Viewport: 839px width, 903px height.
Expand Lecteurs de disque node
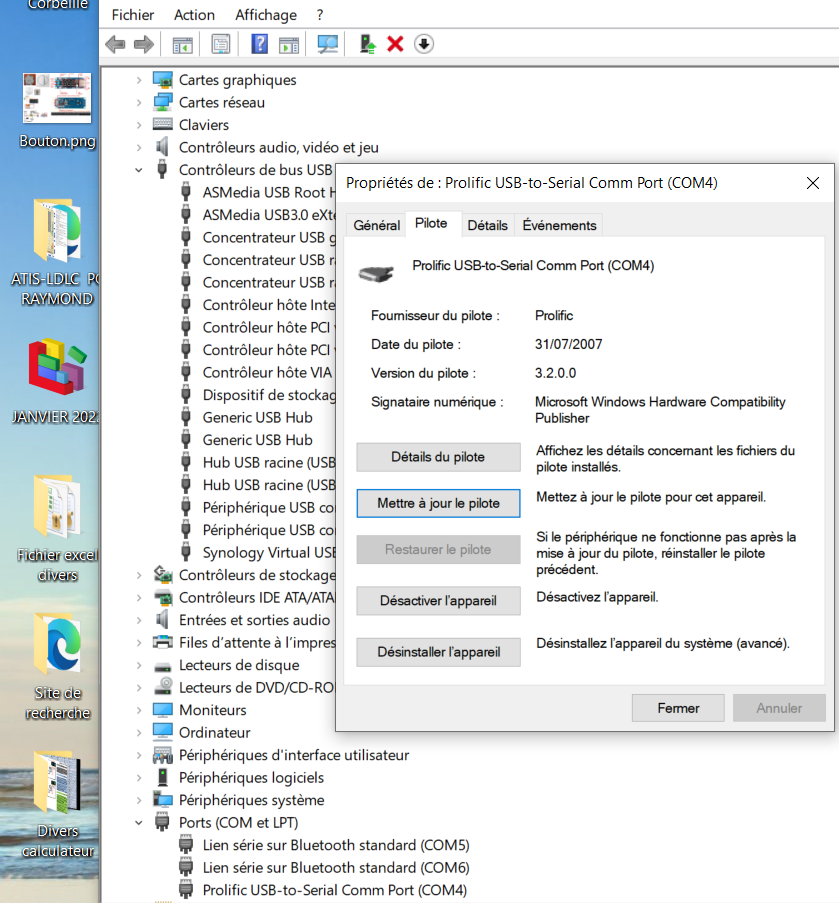click(139, 665)
